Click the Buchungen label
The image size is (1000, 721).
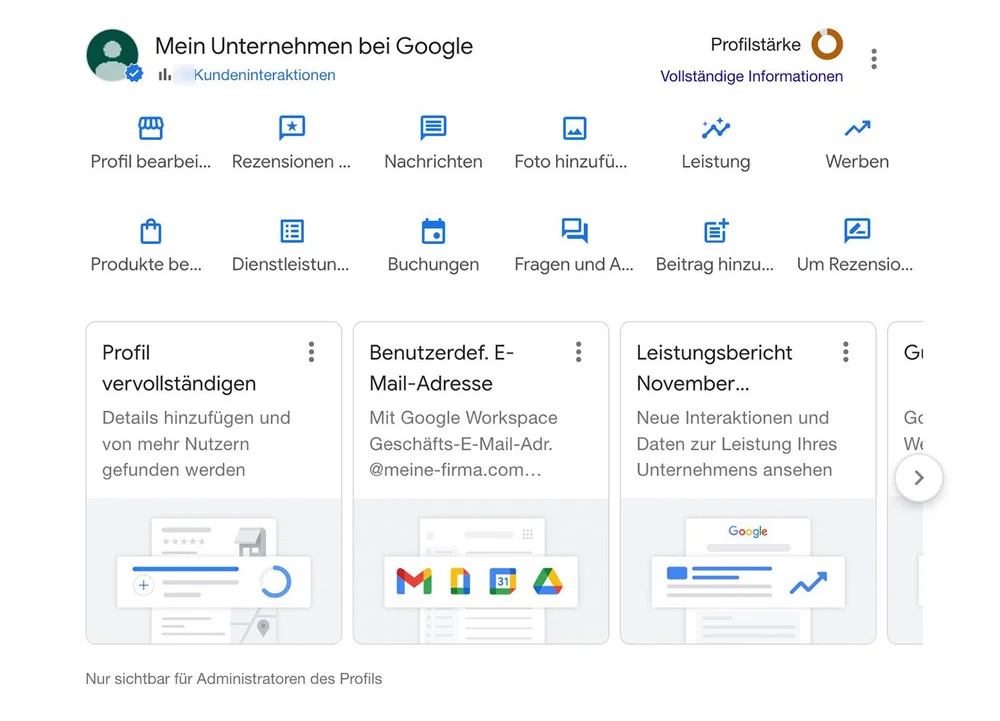(x=433, y=264)
